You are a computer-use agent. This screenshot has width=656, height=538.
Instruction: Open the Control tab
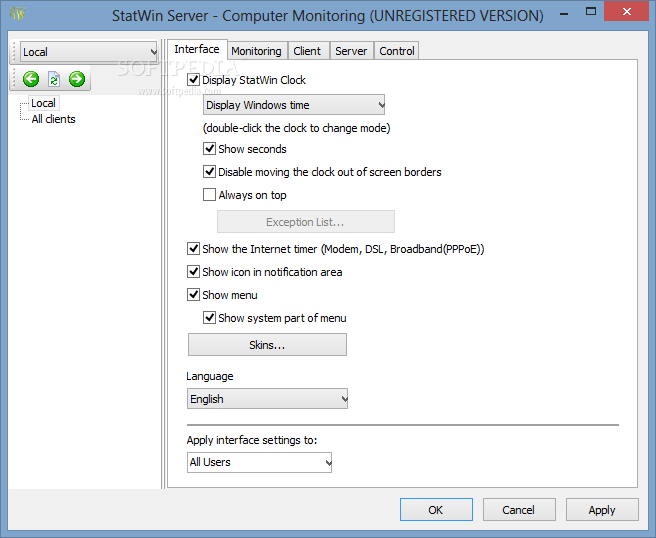click(397, 51)
